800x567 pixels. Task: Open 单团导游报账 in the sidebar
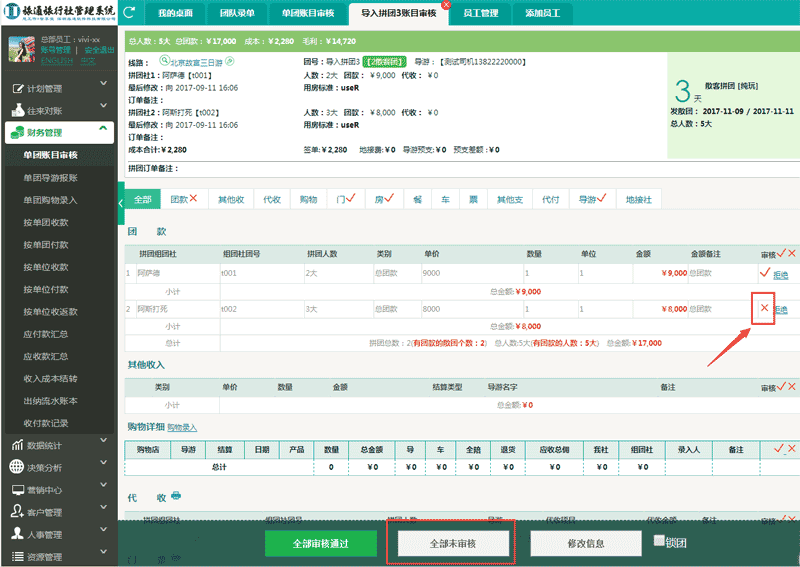[50, 178]
